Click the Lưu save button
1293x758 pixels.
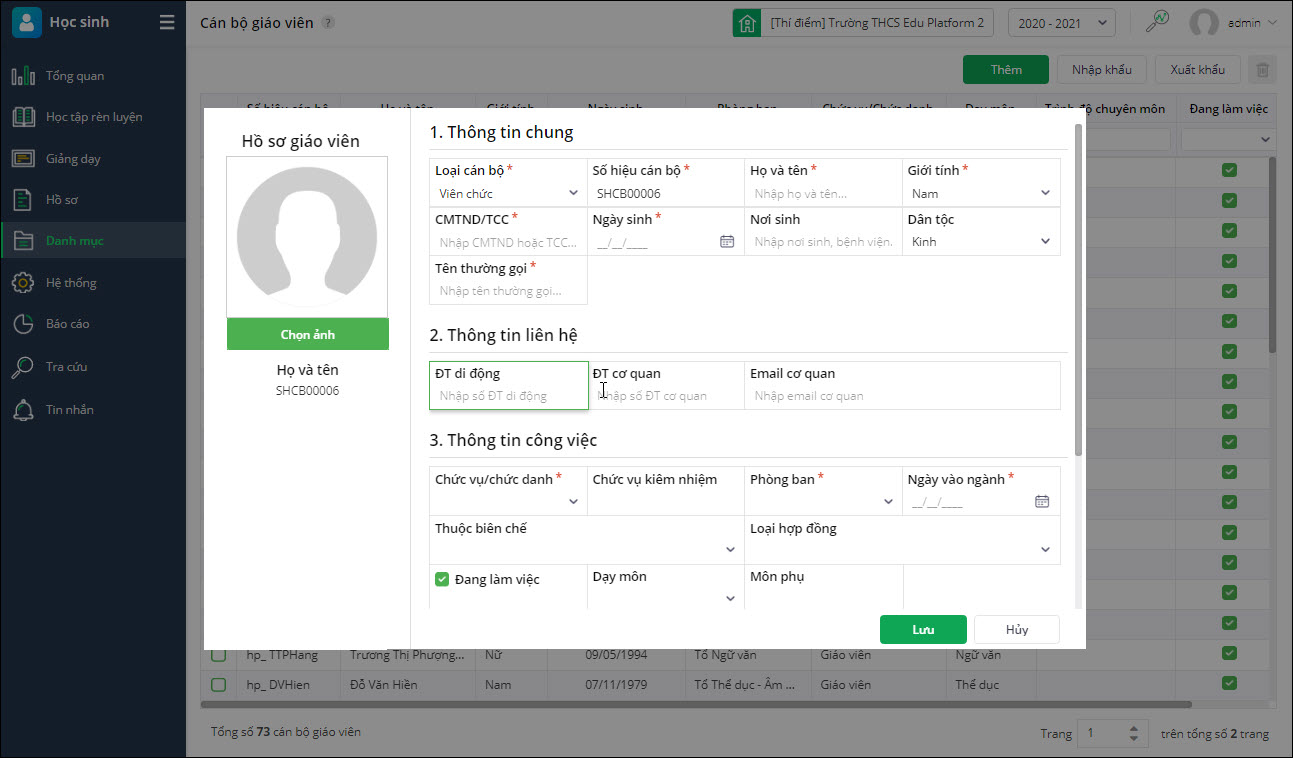click(x=922, y=629)
